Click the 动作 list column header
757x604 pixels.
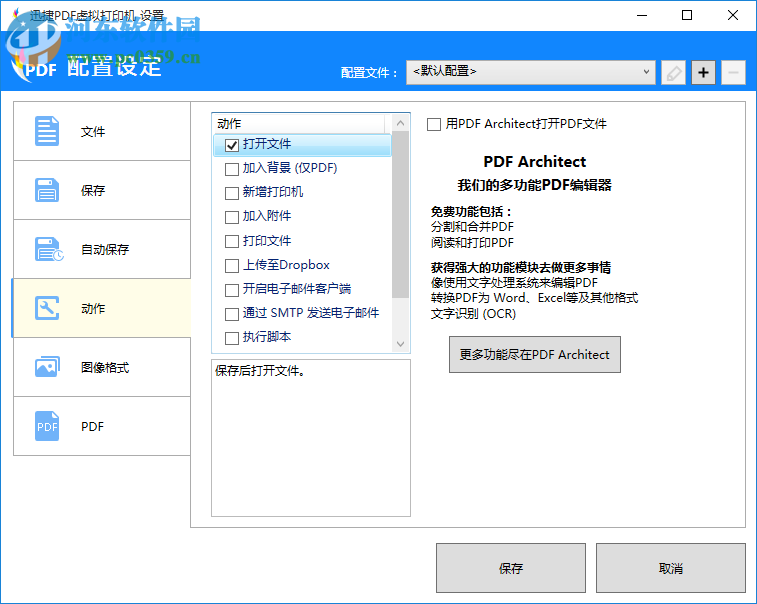click(x=298, y=124)
